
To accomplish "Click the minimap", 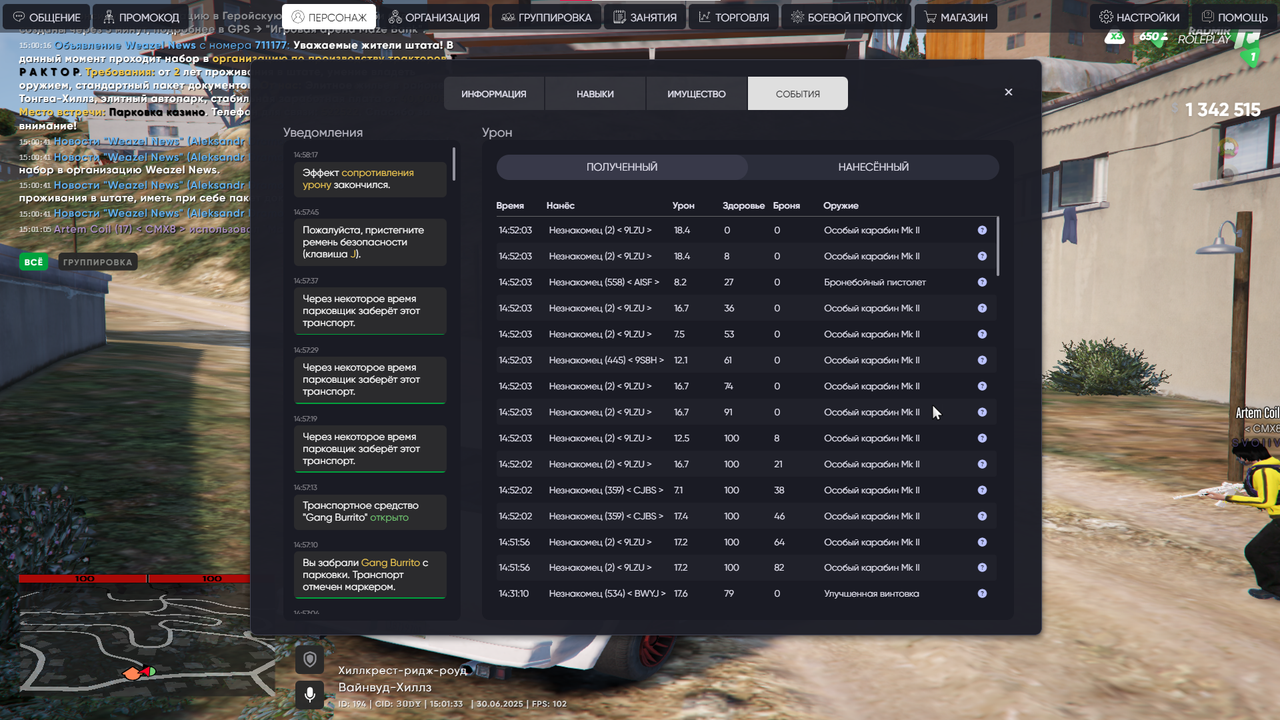I will [147, 640].
